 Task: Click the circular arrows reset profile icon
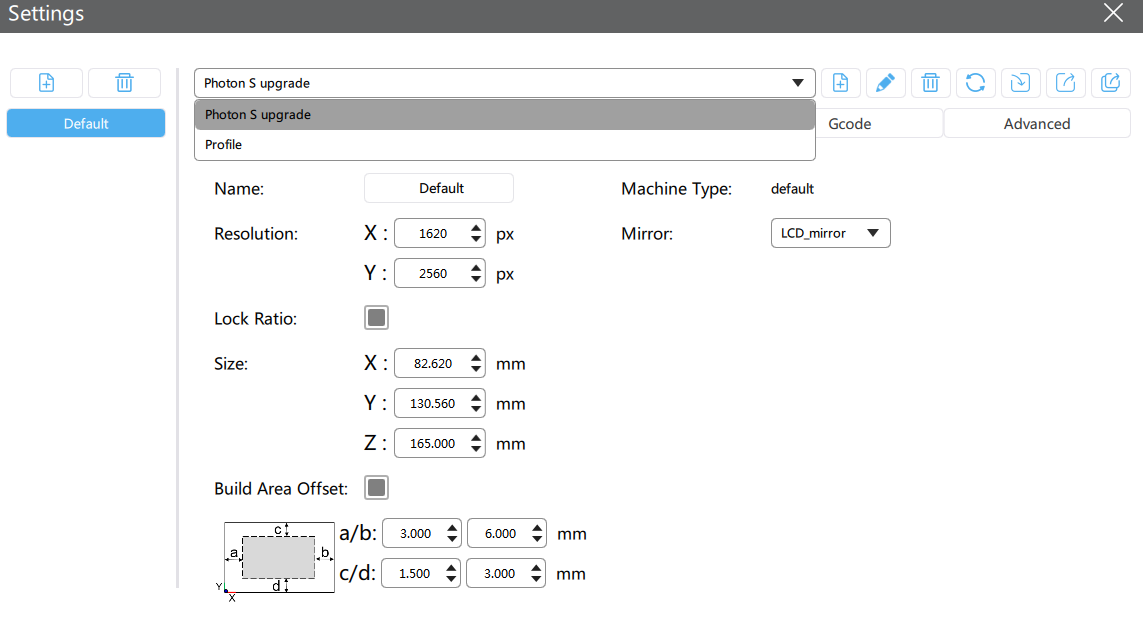[x=975, y=83]
